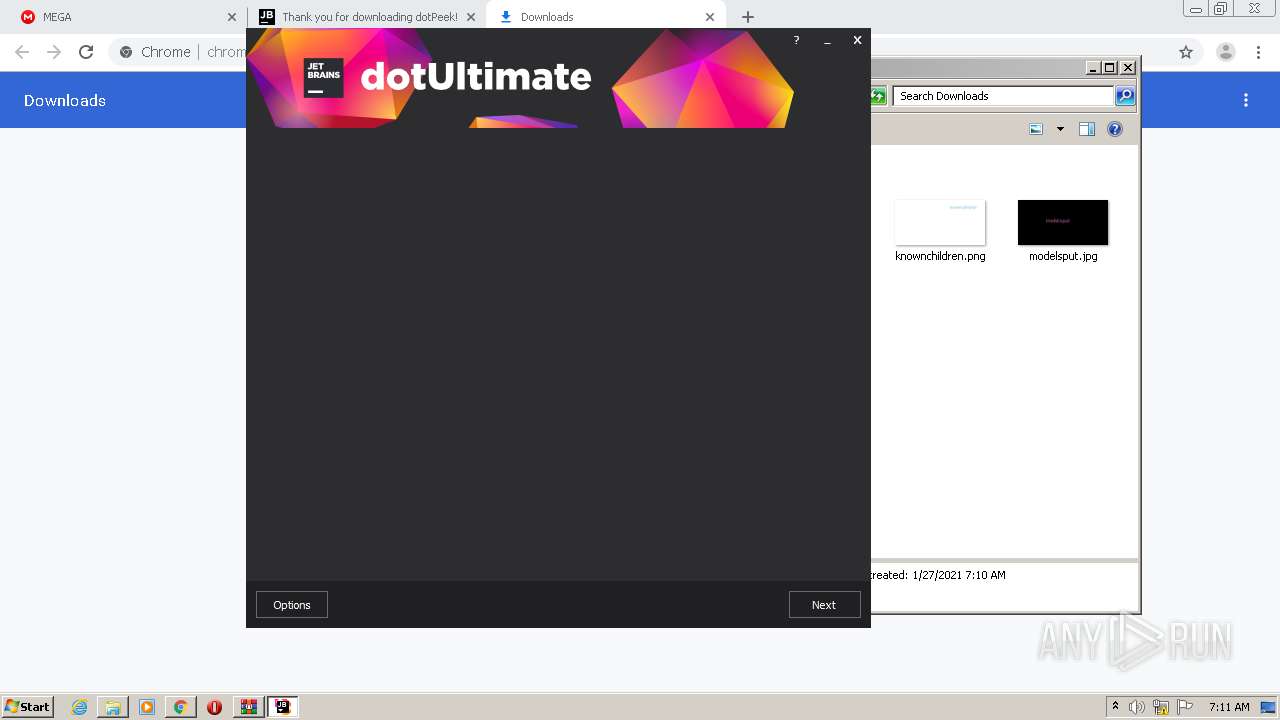This screenshot has height=720, width=1280.
Task: Close the Explorer Downloads window
Action: [x=1128, y=68]
